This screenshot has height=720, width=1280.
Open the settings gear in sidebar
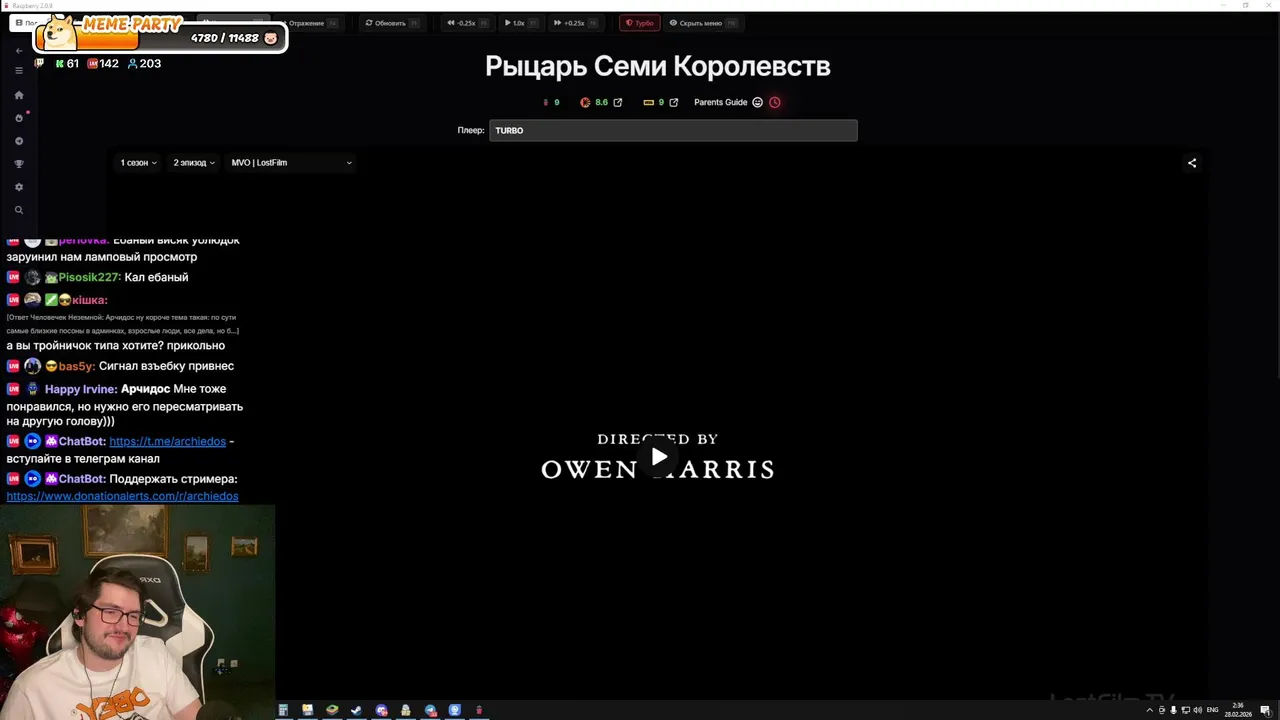click(x=18, y=187)
